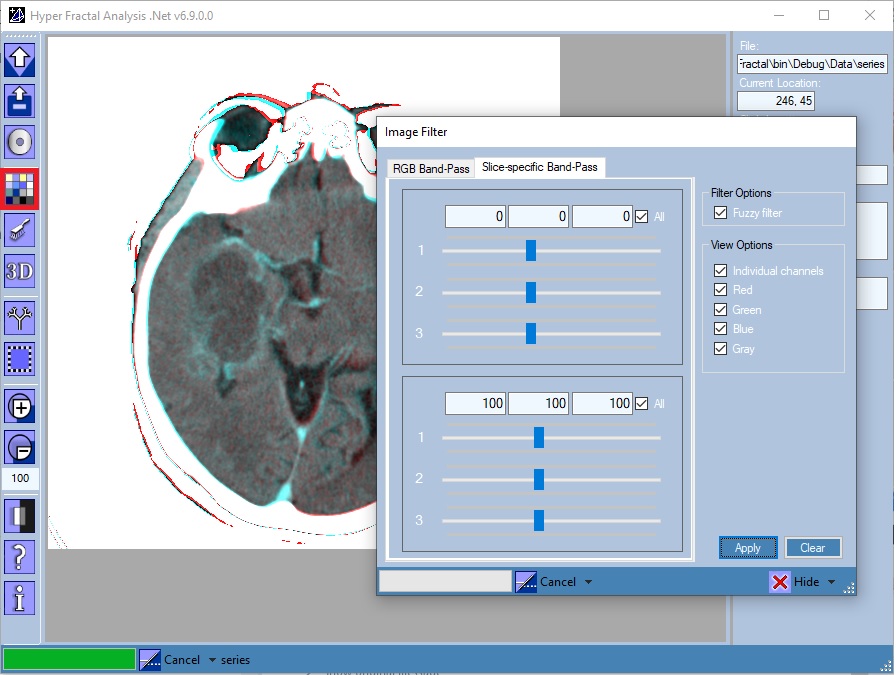Click the branching tree tool icon
The width and height of the screenshot is (896, 675).
(x=20, y=317)
